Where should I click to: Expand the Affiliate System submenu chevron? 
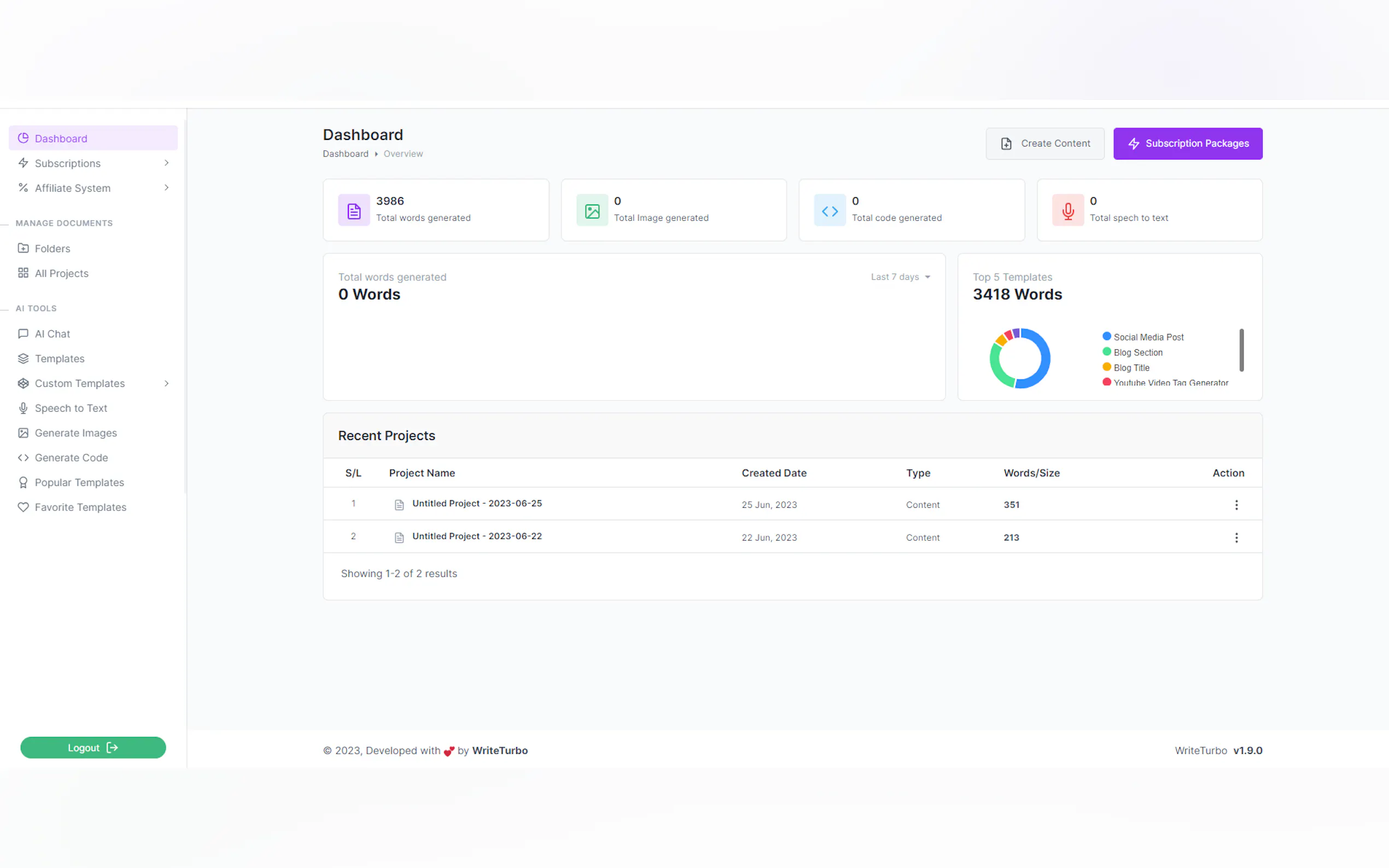point(166,187)
